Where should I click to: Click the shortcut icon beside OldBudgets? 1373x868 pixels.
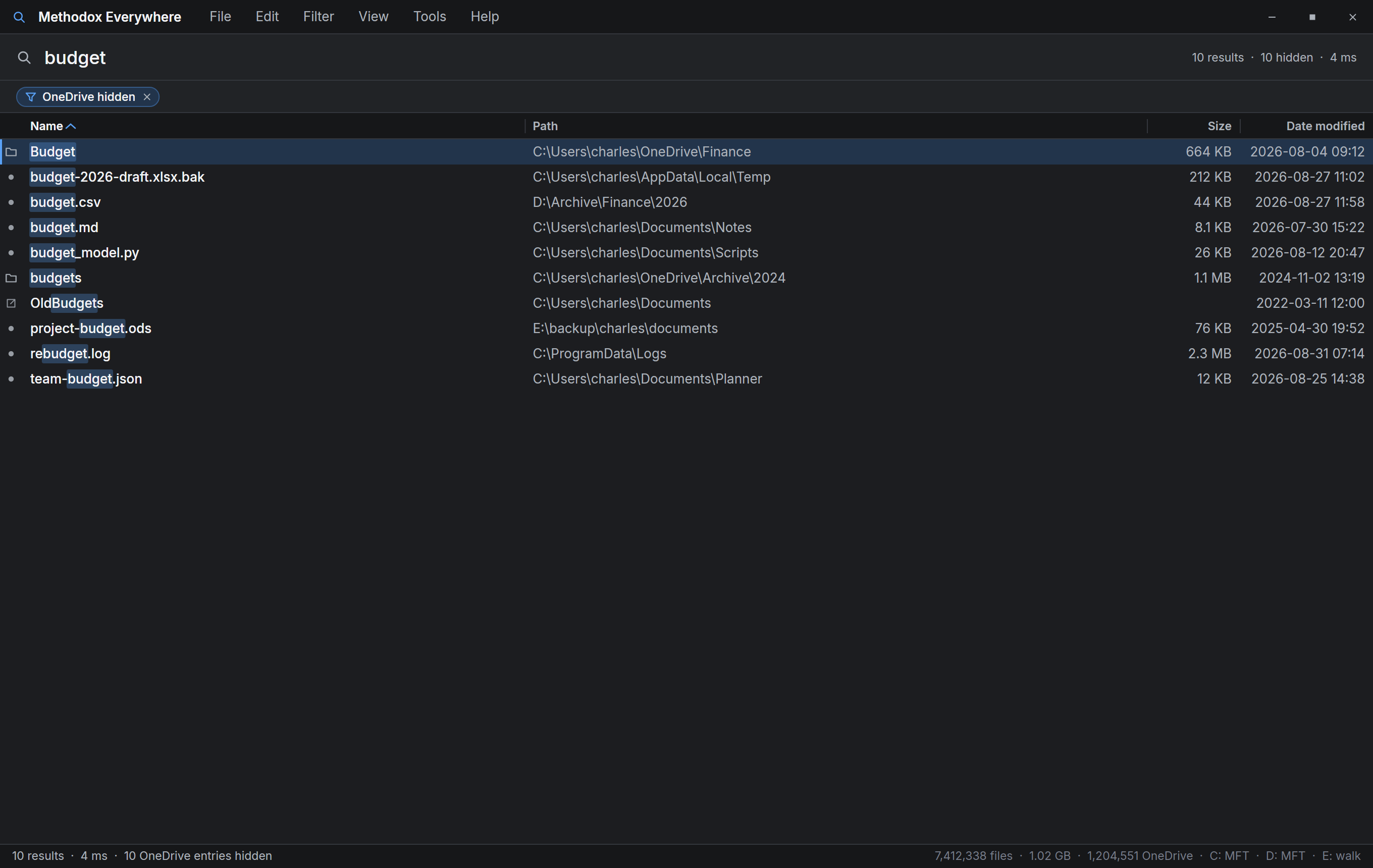pyautogui.click(x=11, y=303)
